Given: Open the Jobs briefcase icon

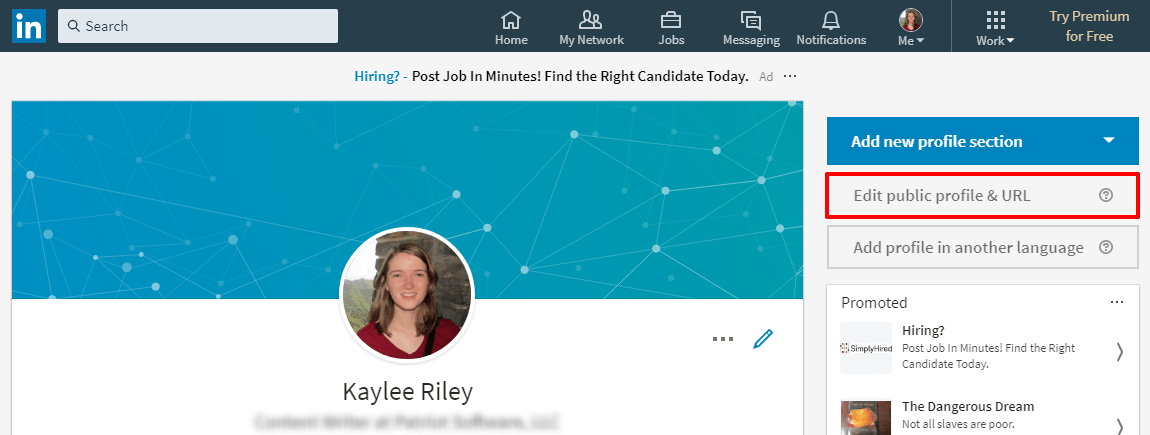Looking at the screenshot, I should [671, 20].
